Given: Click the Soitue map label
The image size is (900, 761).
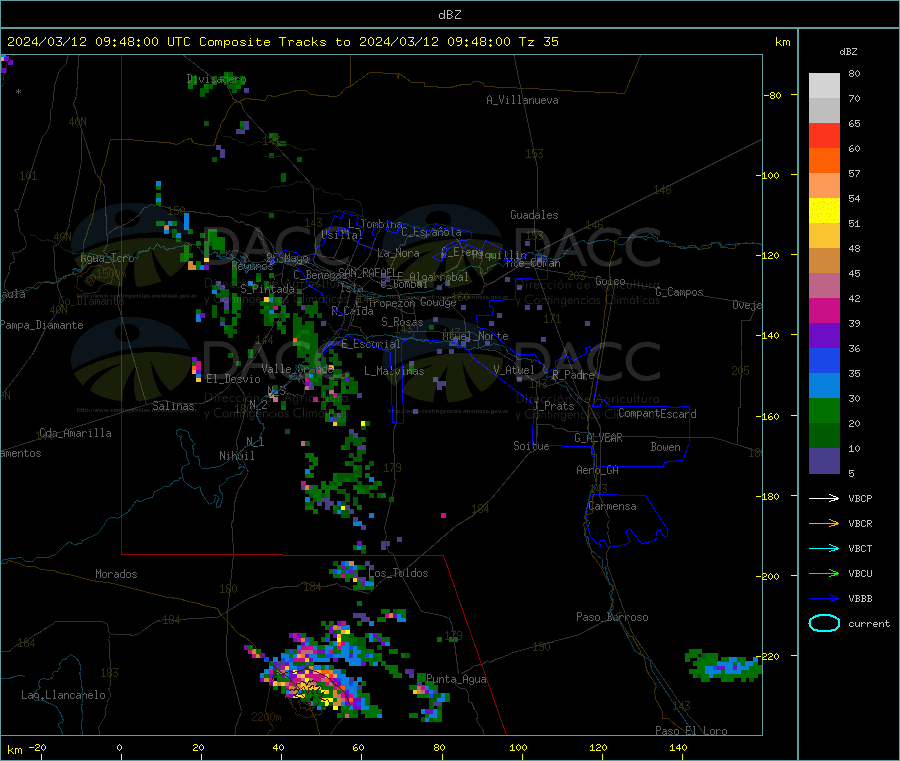Looking at the screenshot, I should (x=531, y=446).
